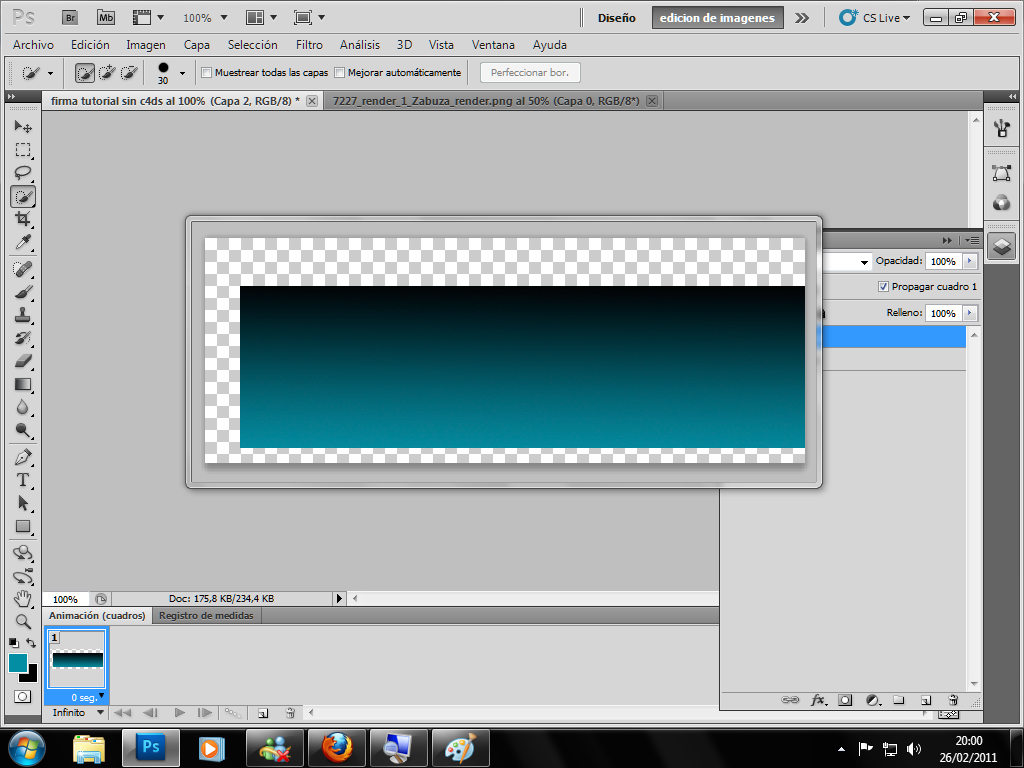
Task: Select the Quick Selection tool in the toolbox
Action: [x=23, y=197]
